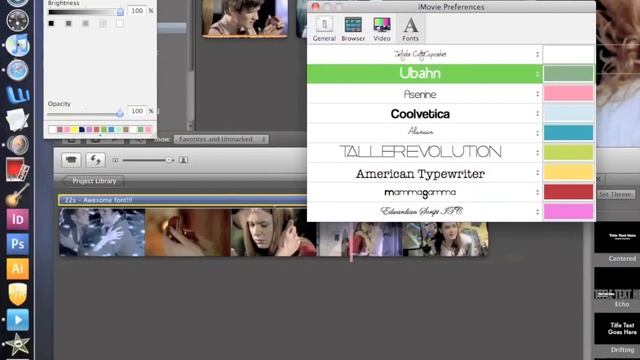Viewport: 640px width, 360px height.
Task: Click the magenta swatch beside Edwardian Script
Action: [568, 211]
